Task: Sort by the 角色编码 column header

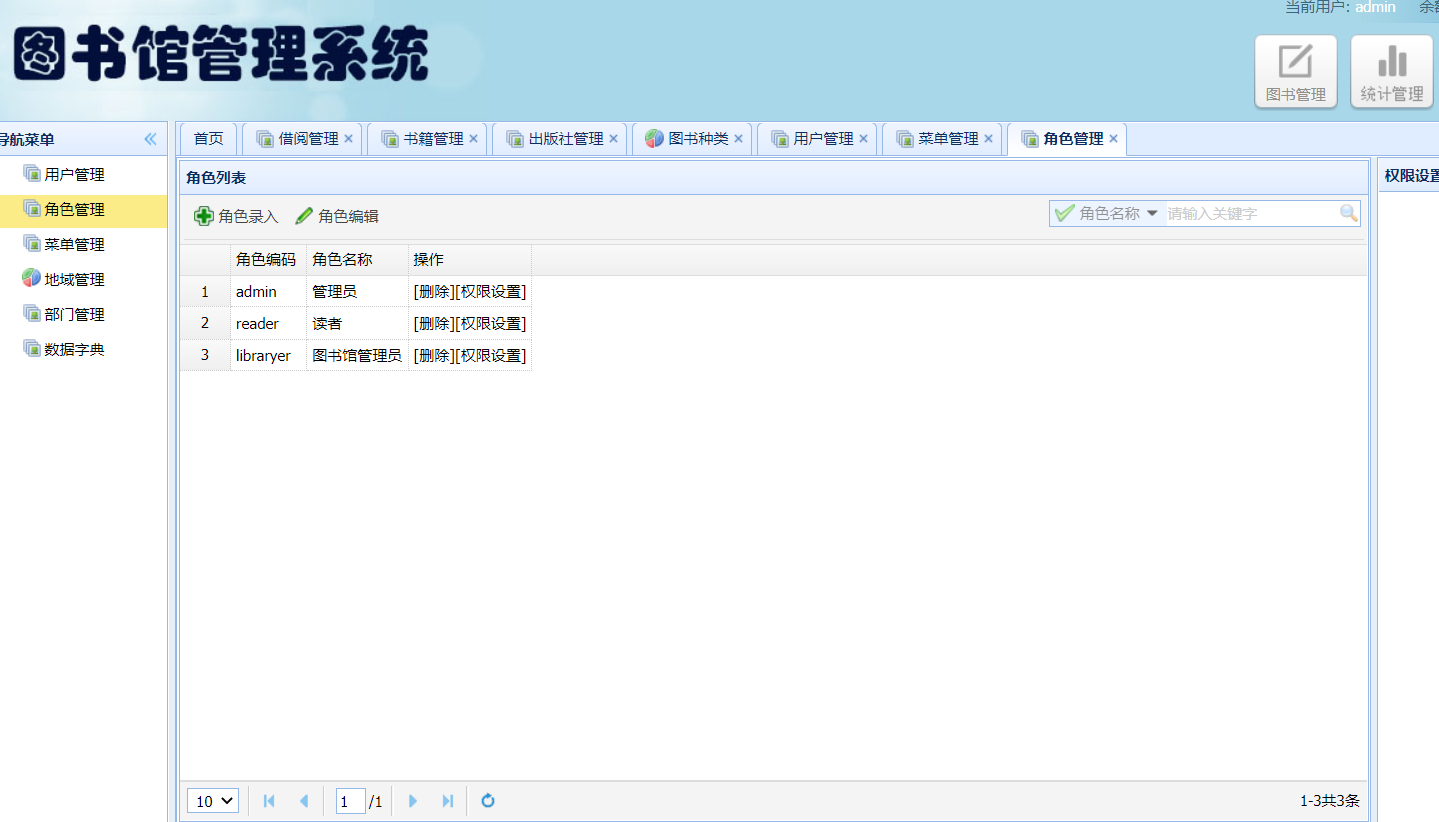Action: click(x=268, y=260)
